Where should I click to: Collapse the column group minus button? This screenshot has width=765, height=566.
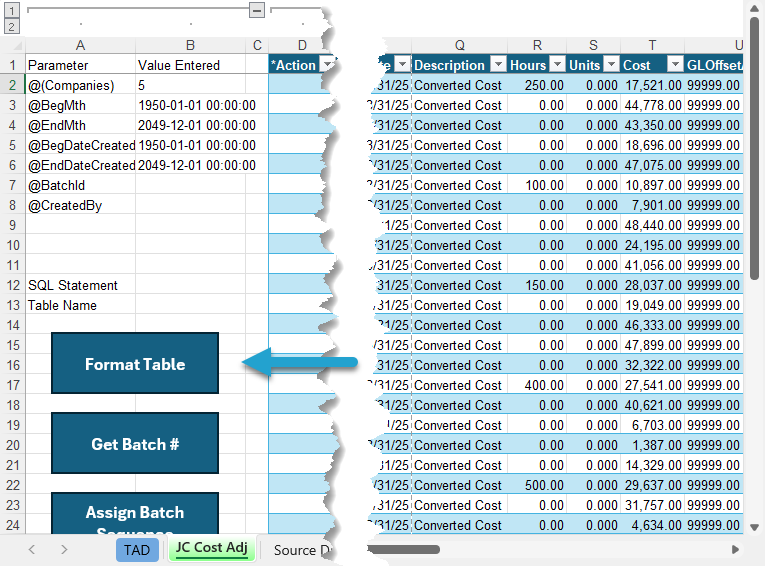coord(257,10)
